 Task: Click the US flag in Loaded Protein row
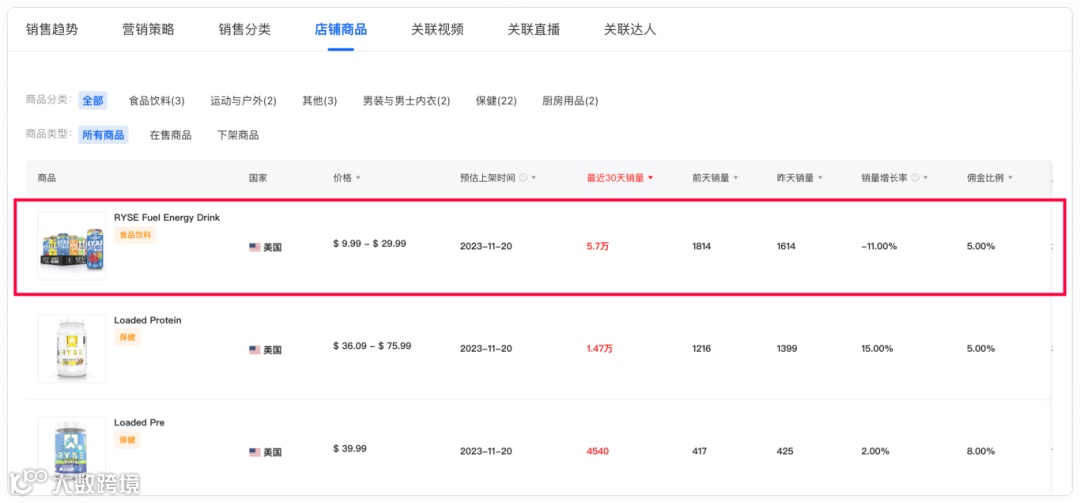[255, 349]
